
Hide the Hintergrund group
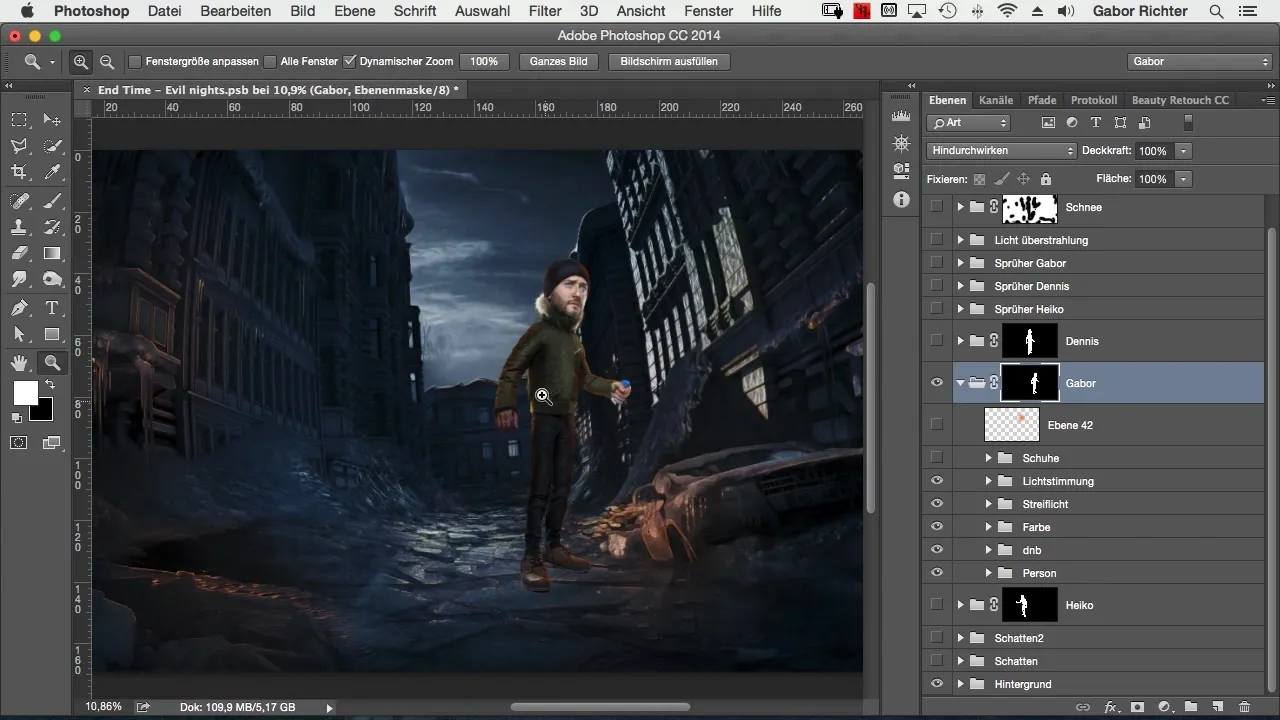pyautogui.click(x=937, y=684)
